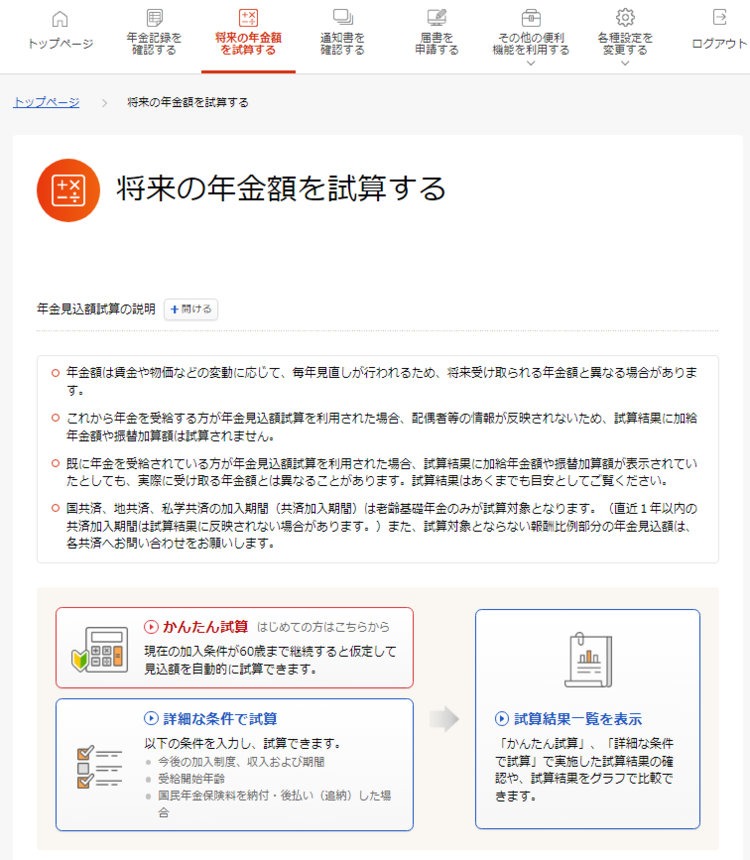750x860 pixels.
Task: Click the checklist illustration in 詳細な条件 card
Action: click(99, 765)
